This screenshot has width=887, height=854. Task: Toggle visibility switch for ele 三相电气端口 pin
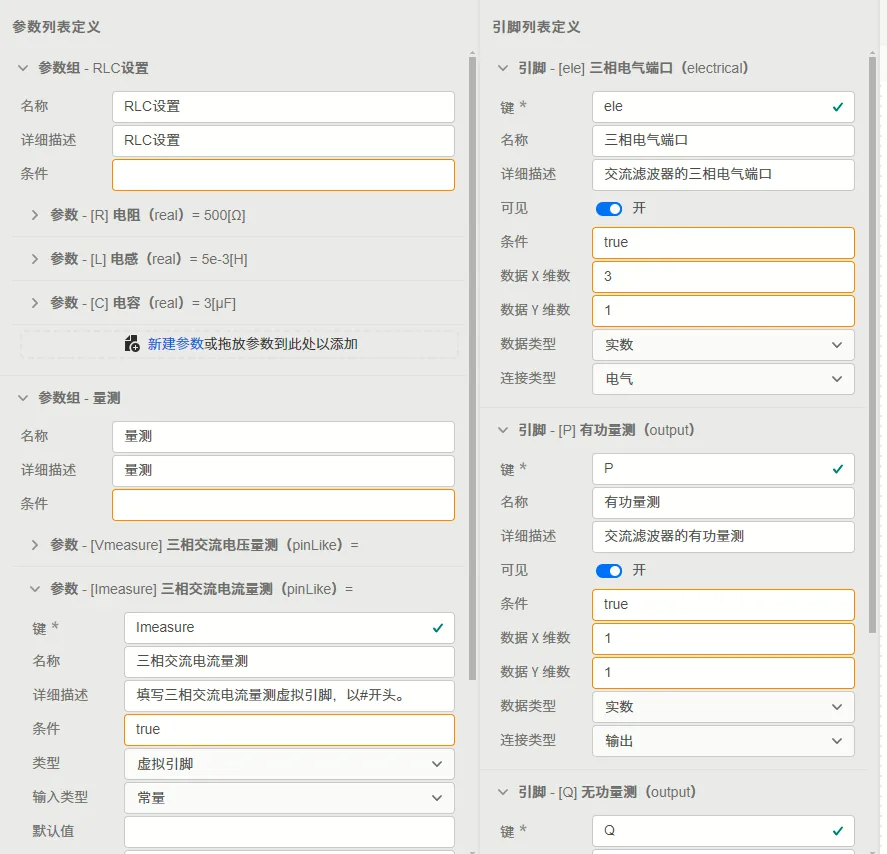(x=609, y=209)
